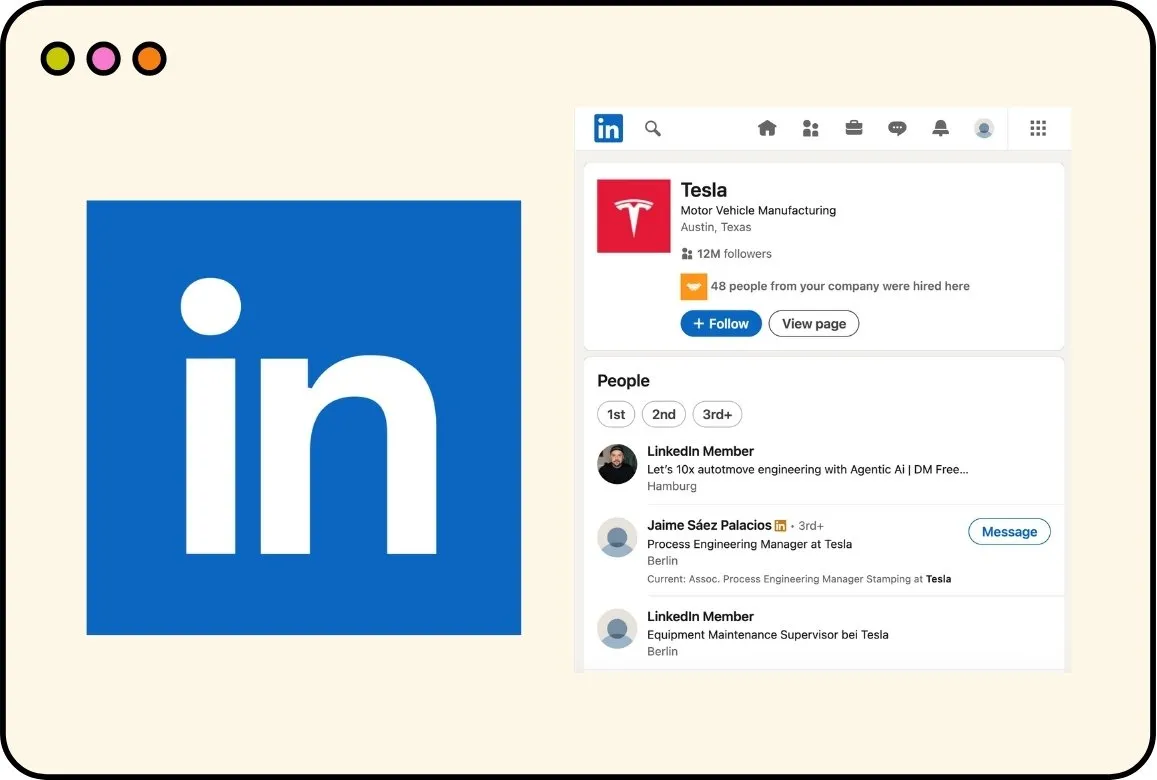Open the Equipment Maintenance Supervisor member name
Viewport: 1157px width, 780px height.
(700, 616)
